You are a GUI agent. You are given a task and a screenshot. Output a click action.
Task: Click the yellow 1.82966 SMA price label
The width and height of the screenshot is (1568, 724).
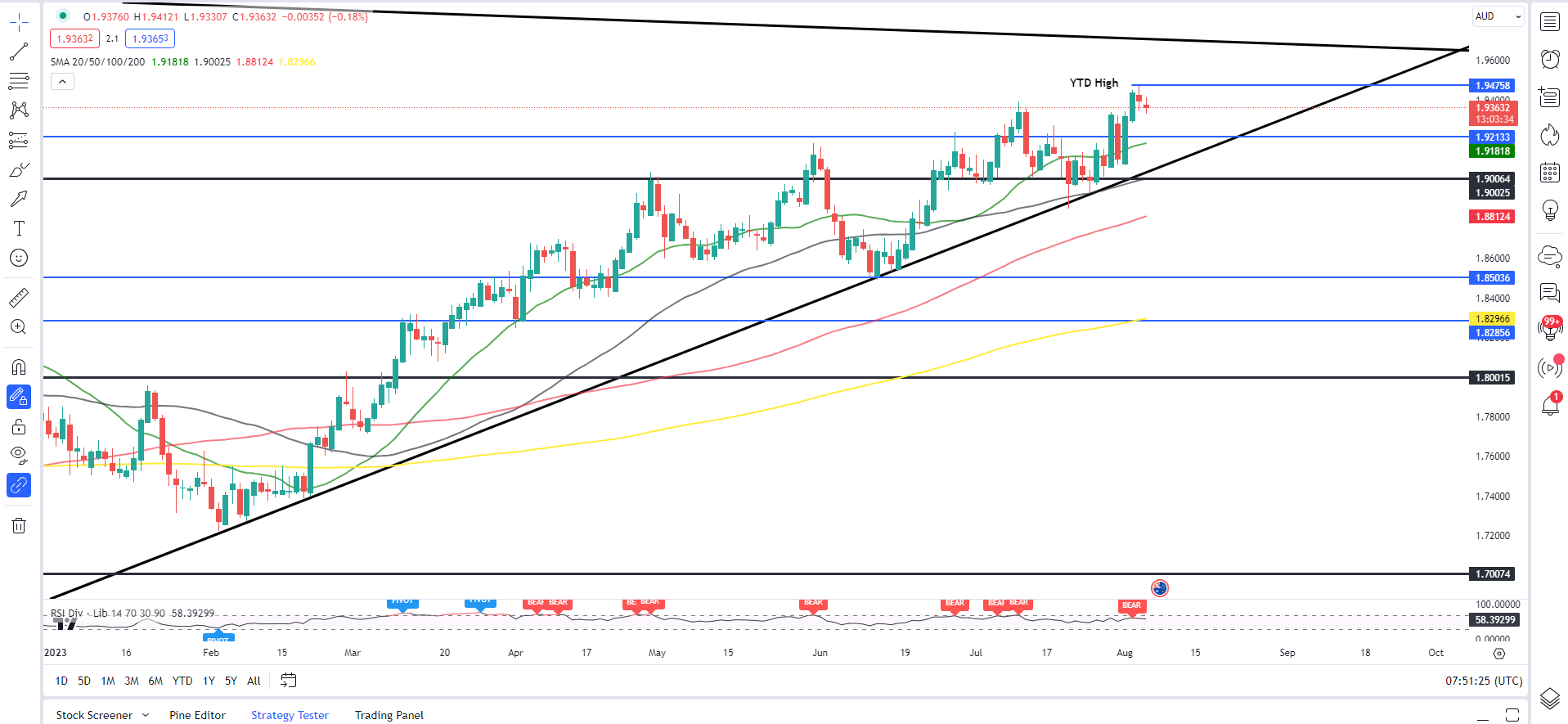coord(1493,319)
